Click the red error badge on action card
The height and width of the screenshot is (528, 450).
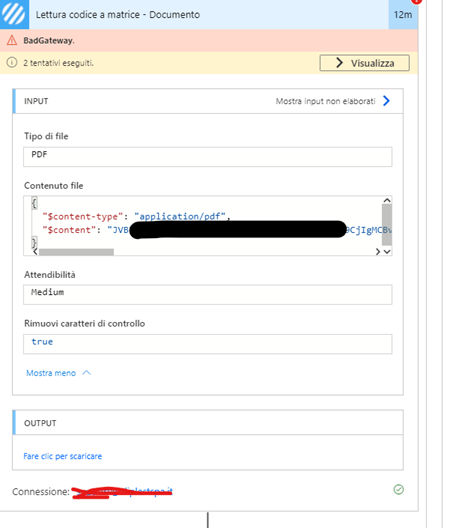tap(416, 2)
